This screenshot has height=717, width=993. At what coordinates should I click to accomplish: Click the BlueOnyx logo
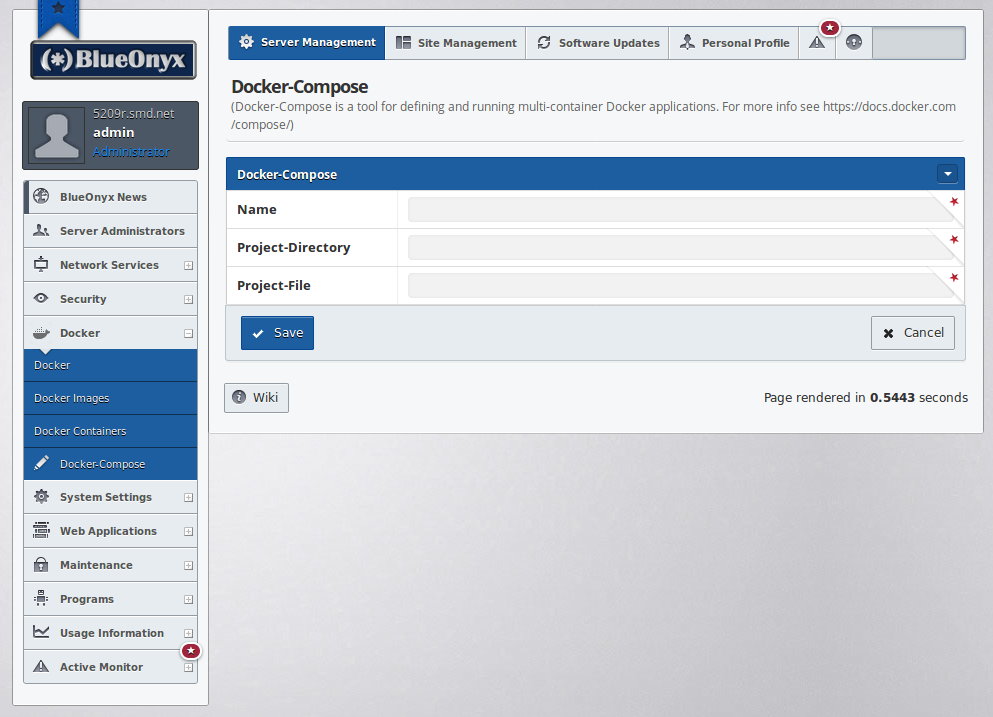point(113,60)
